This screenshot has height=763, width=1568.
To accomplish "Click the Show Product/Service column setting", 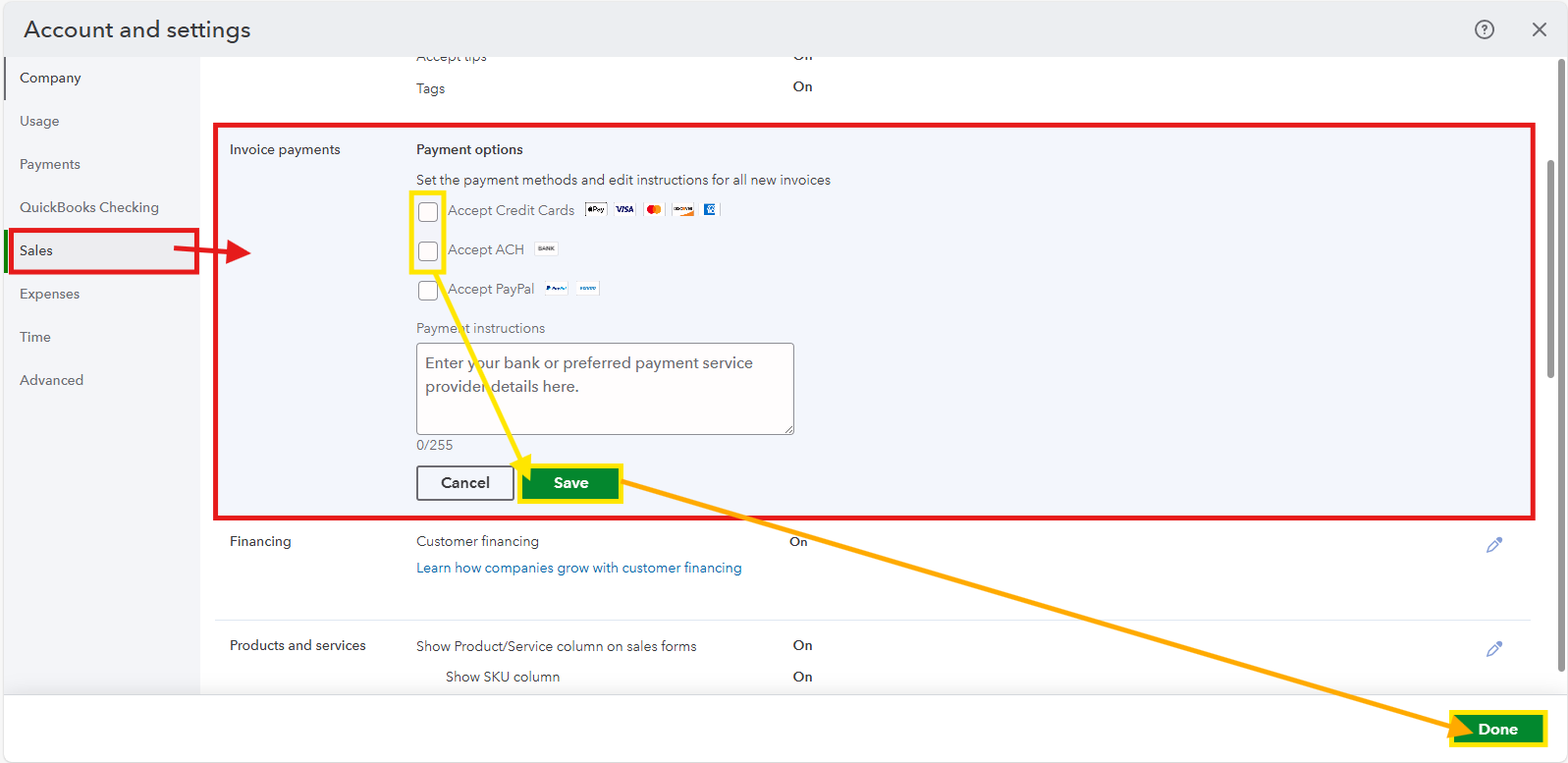I will coord(556,646).
